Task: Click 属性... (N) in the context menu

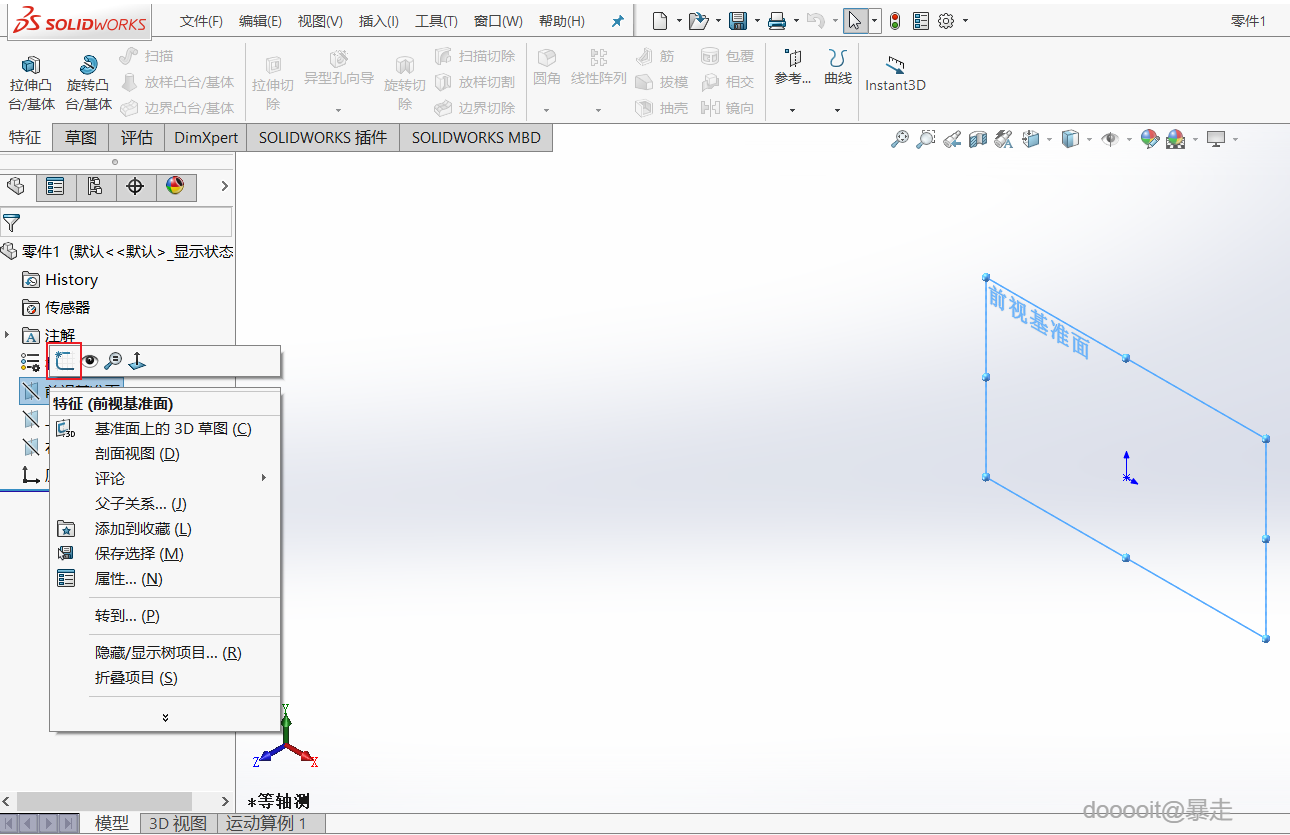Action: pyautogui.click(x=128, y=579)
